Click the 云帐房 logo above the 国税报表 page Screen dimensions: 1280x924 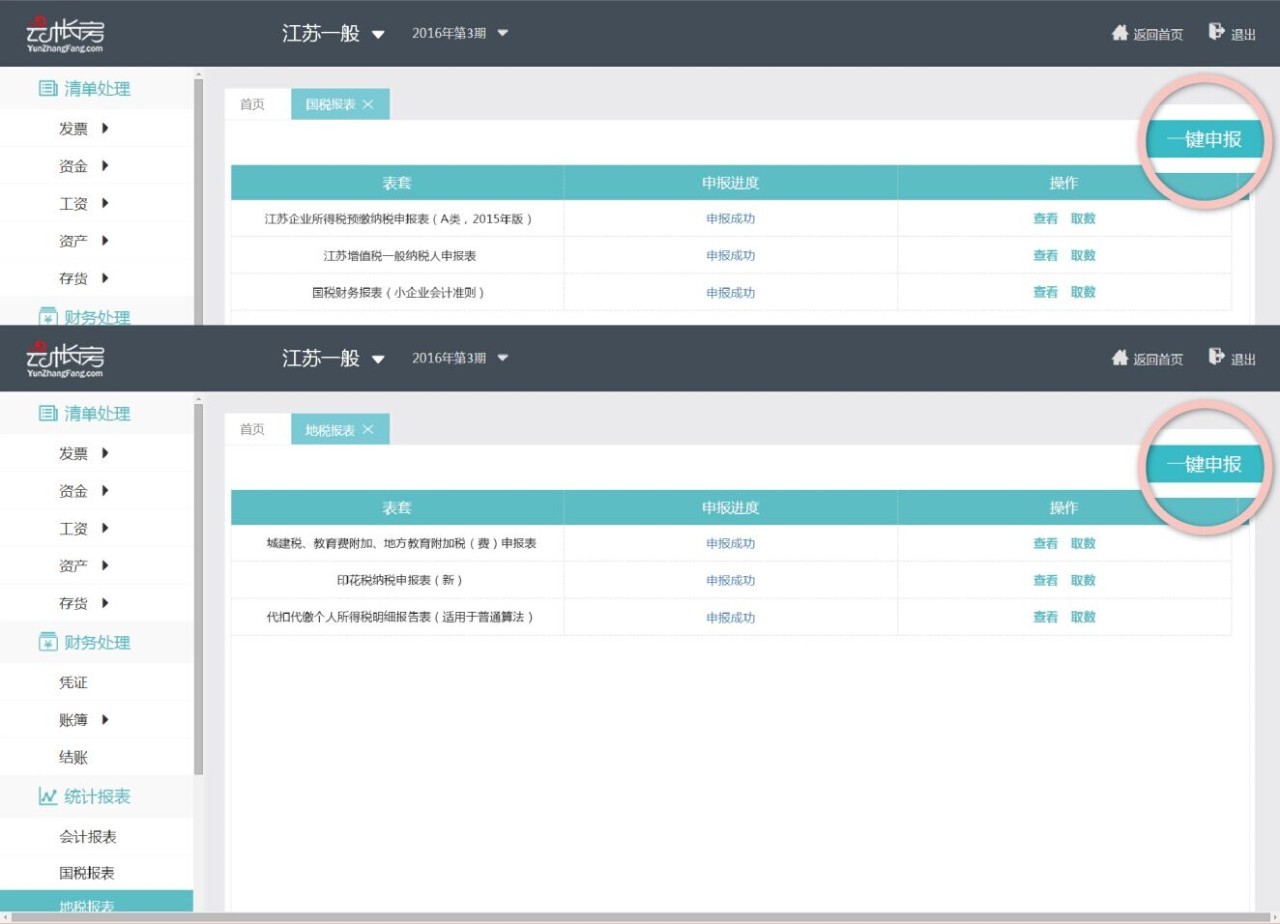[65, 33]
